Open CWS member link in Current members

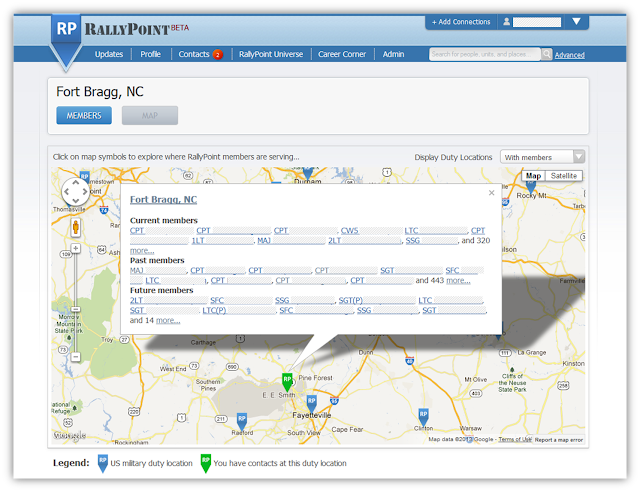coord(350,231)
